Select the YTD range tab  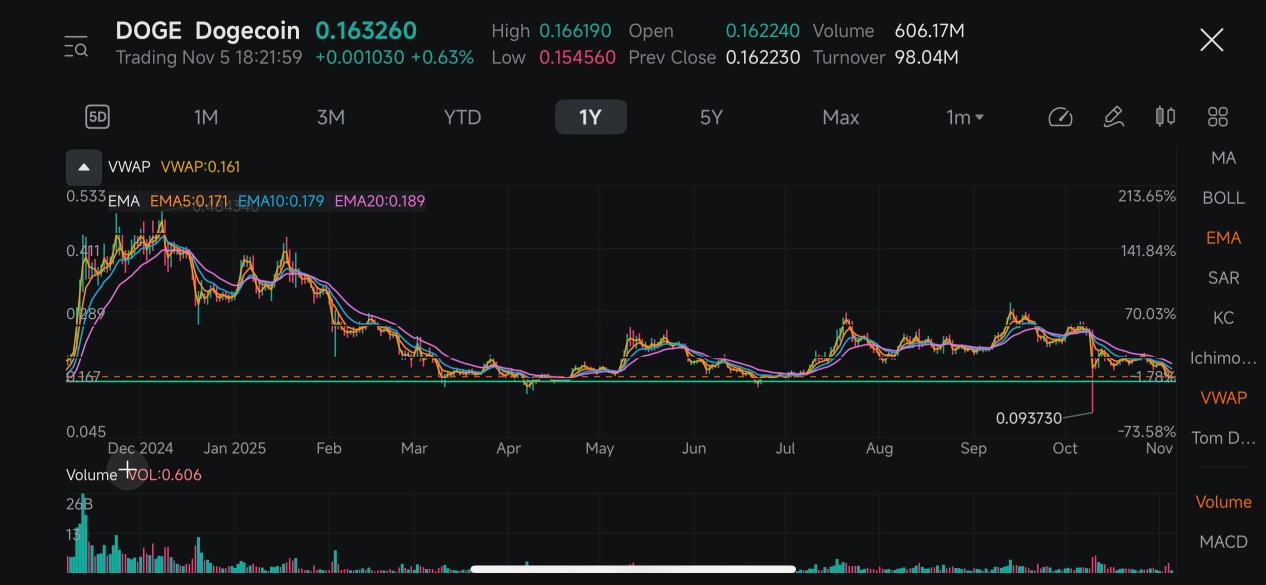click(462, 117)
